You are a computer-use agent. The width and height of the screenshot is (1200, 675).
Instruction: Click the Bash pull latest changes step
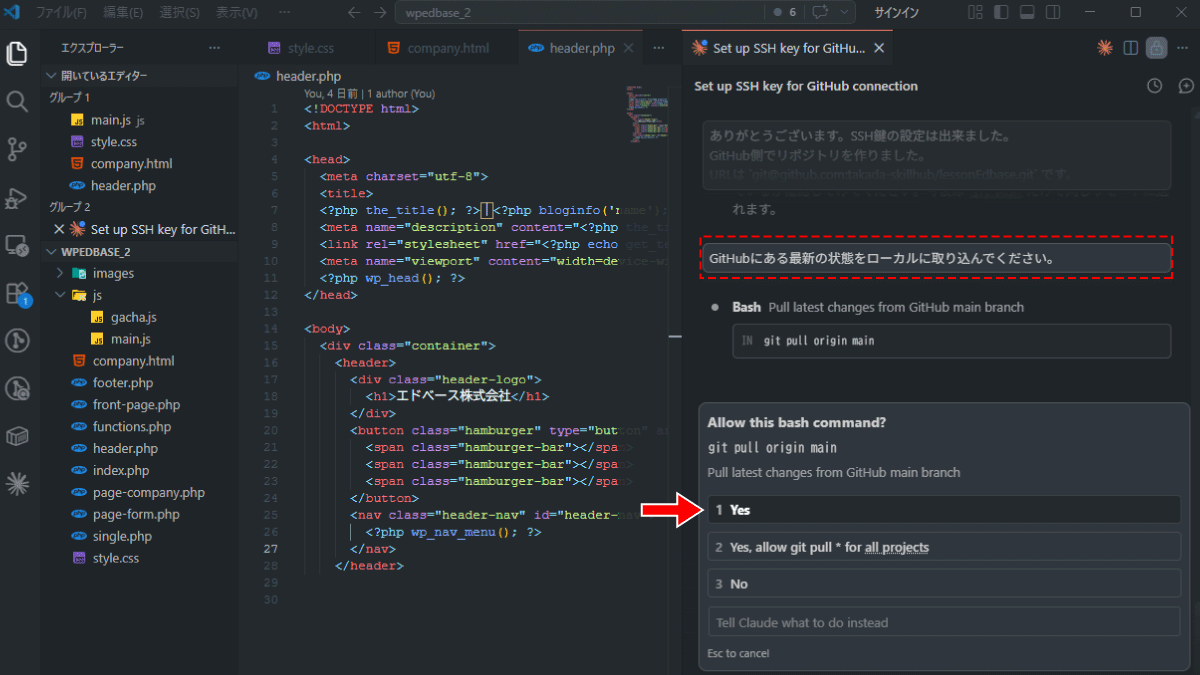point(878,308)
